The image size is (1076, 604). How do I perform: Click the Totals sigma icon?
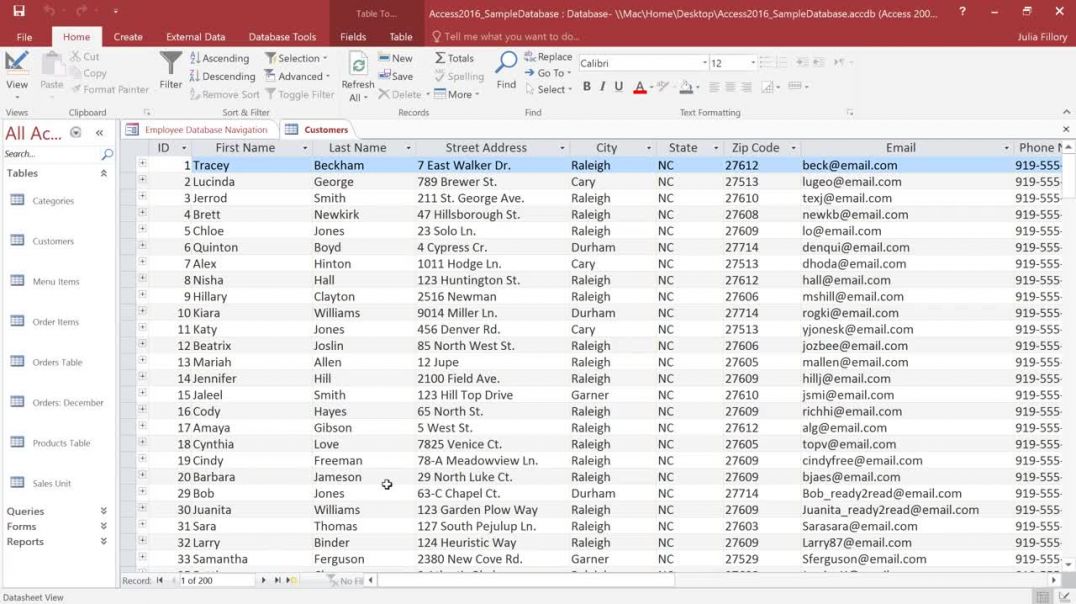pos(440,58)
